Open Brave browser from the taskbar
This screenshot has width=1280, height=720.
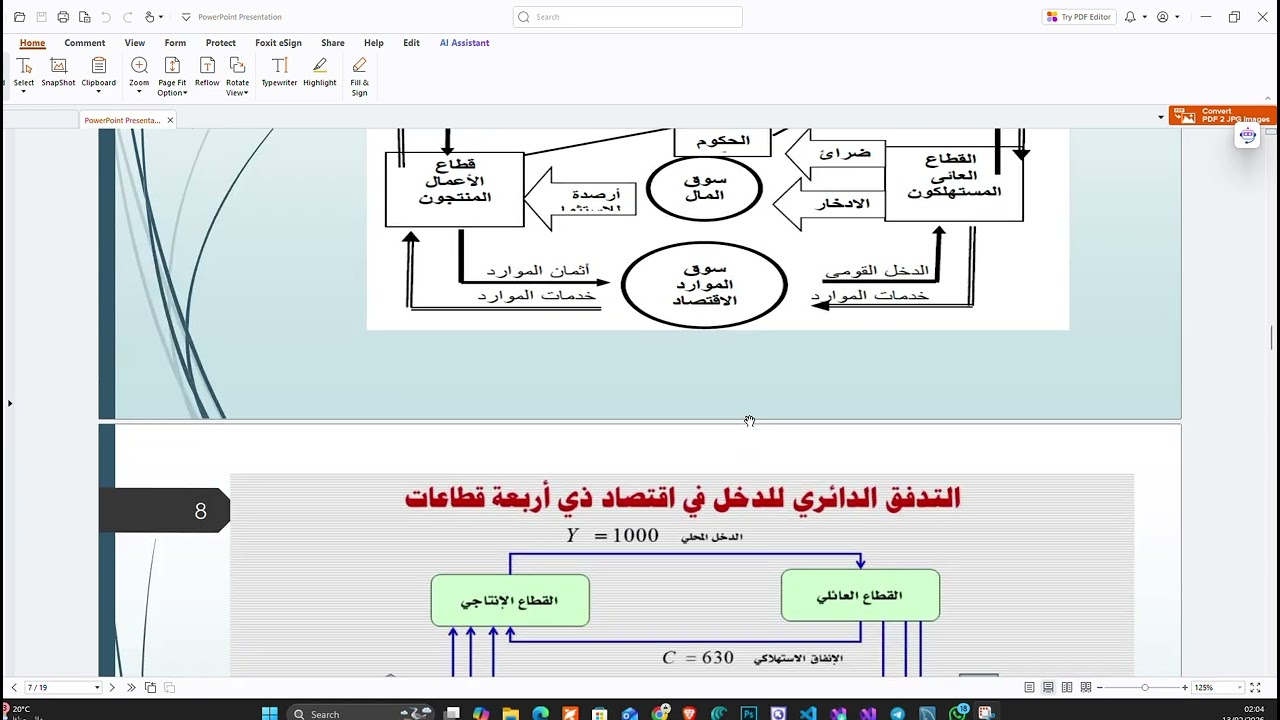[x=689, y=713]
